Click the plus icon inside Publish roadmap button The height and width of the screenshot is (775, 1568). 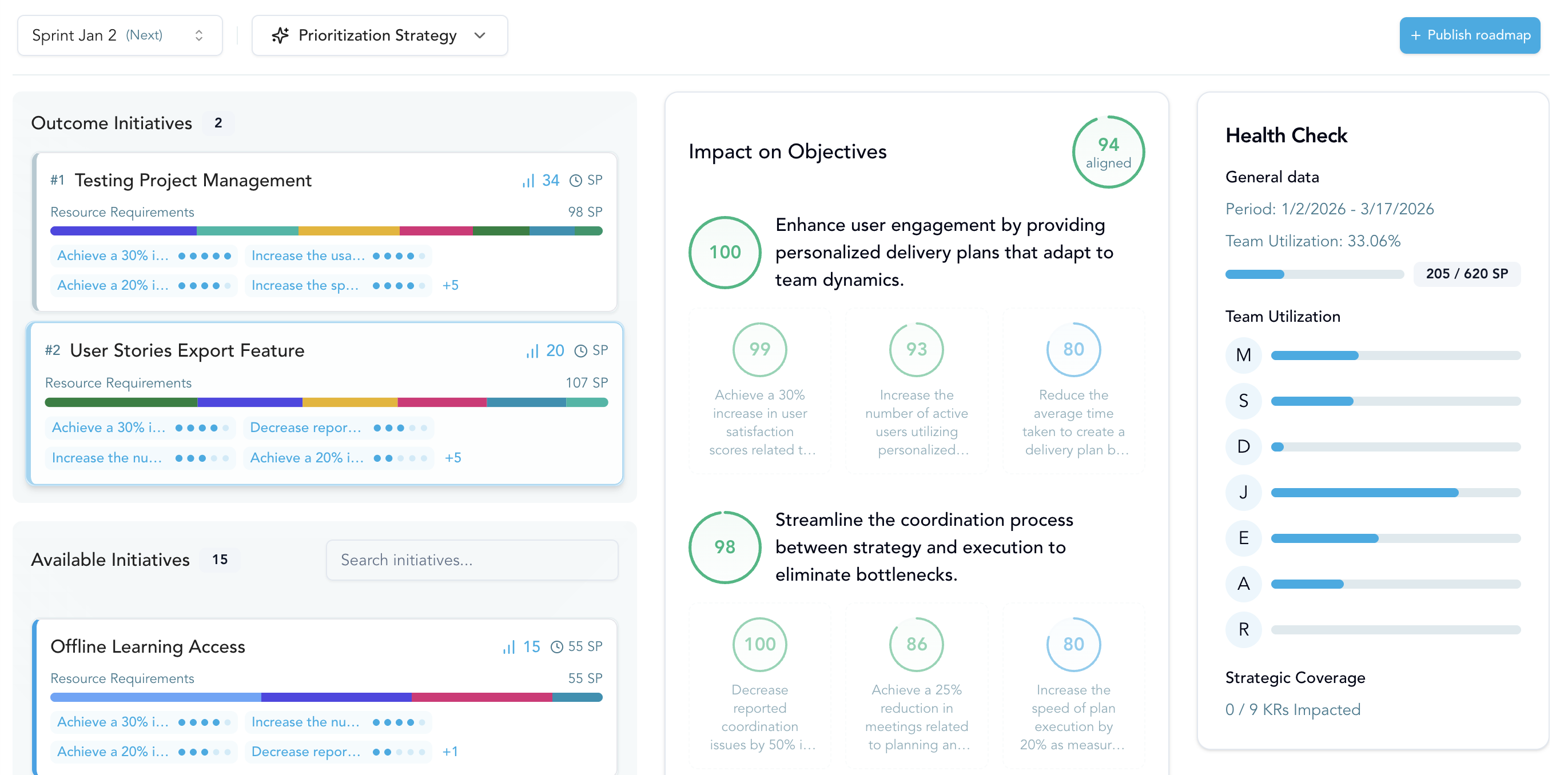pos(1416,35)
